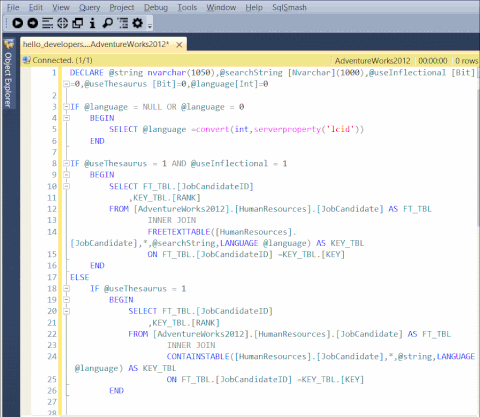This screenshot has width=480, height=417.
Task: Collapse the BEGIN block on line 19
Action: [66, 300]
